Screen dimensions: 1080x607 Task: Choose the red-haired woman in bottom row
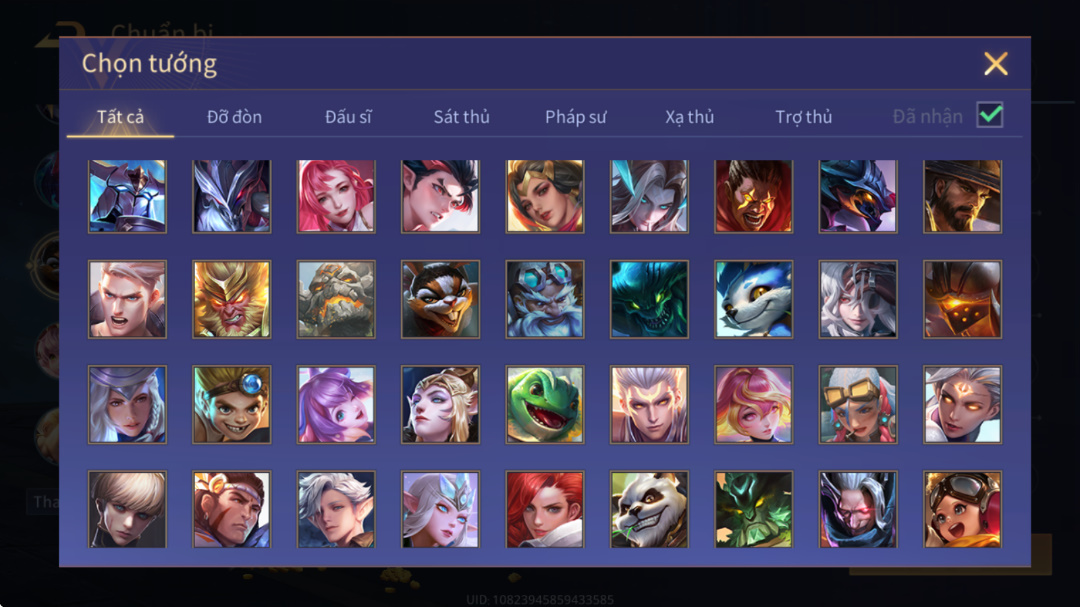(545, 509)
